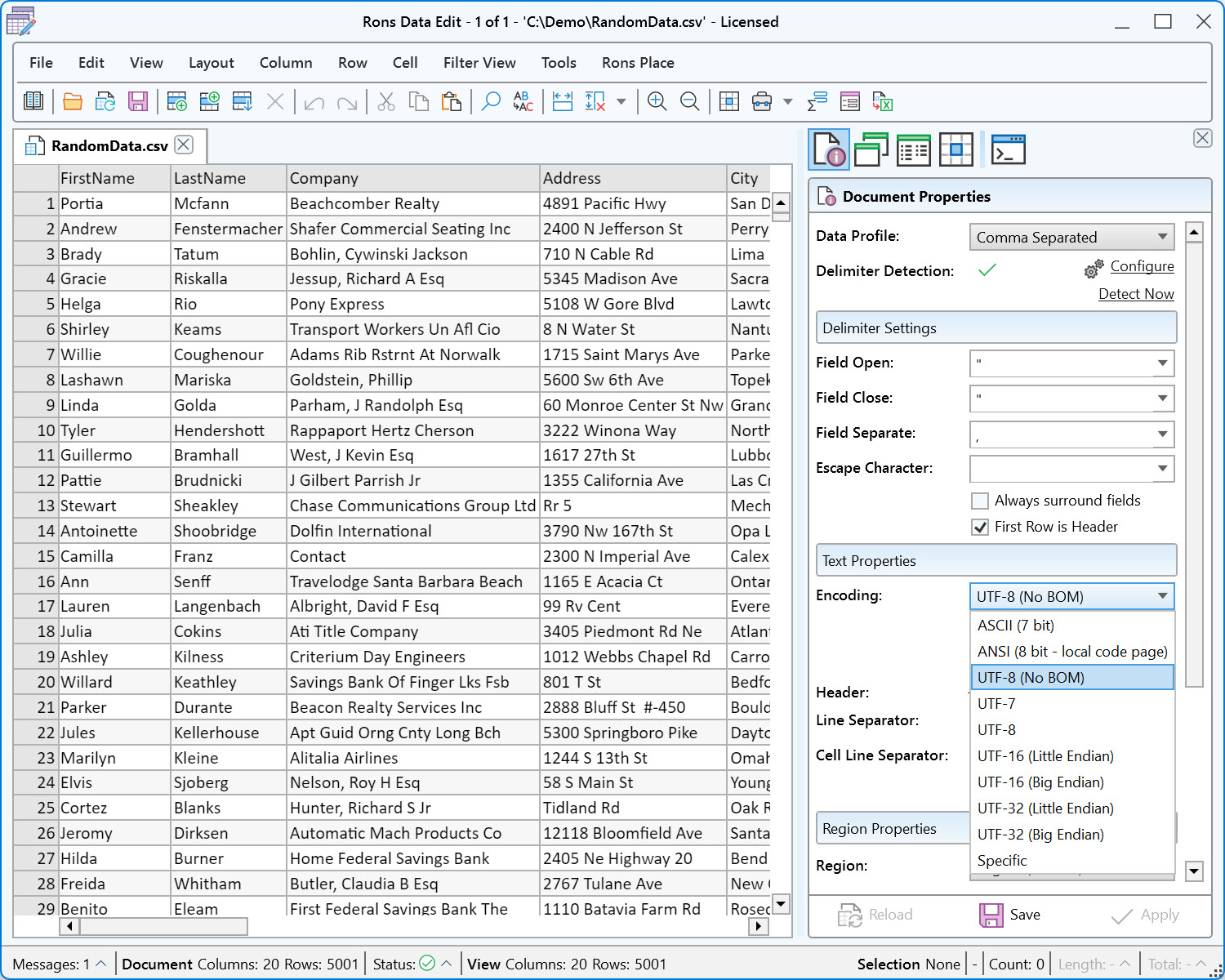Click the reload document toolbar icon
This screenshot has width=1225, height=980.
point(105,101)
